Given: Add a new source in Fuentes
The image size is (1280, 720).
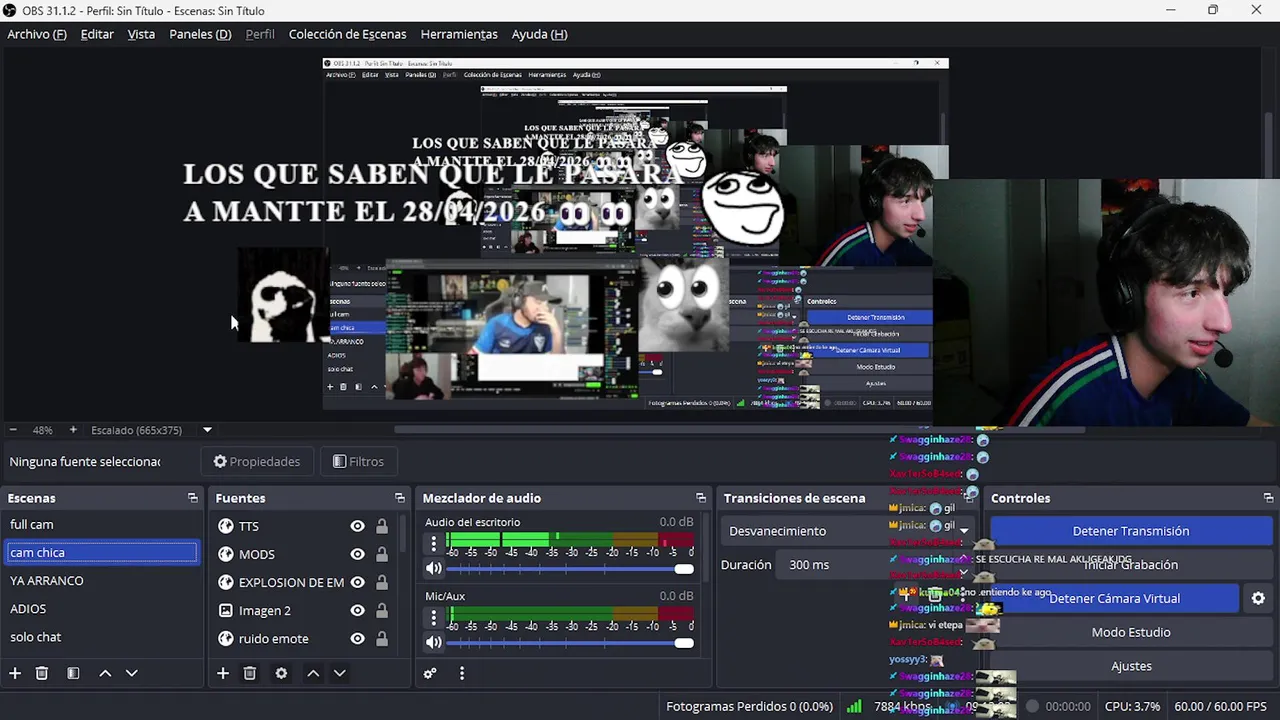Looking at the screenshot, I should coord(223,673).
